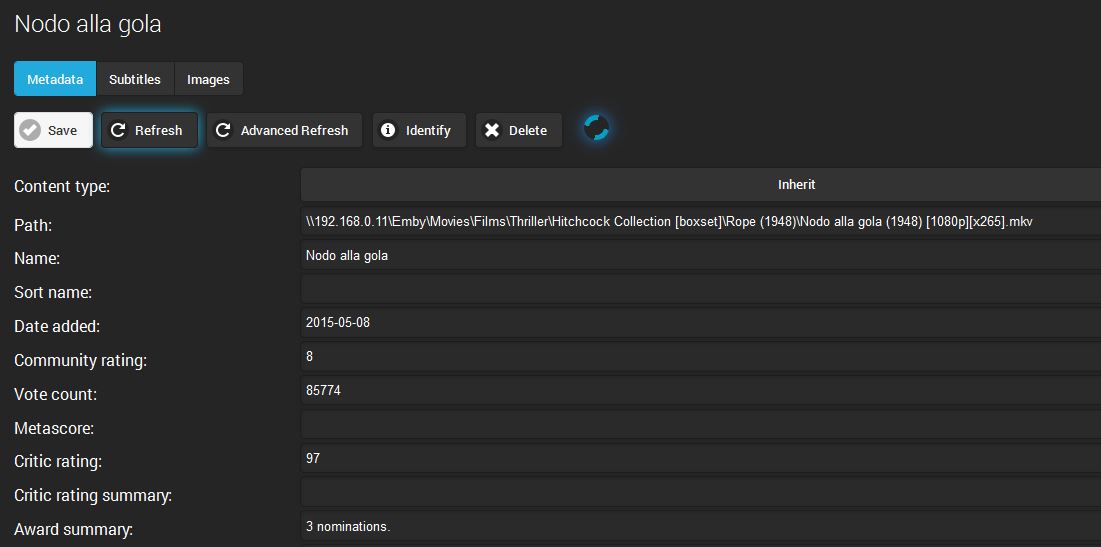Screen dimensions: 1101x547
Task: Click the 'Critic rating summary:' label
Action: pos(93,496)
